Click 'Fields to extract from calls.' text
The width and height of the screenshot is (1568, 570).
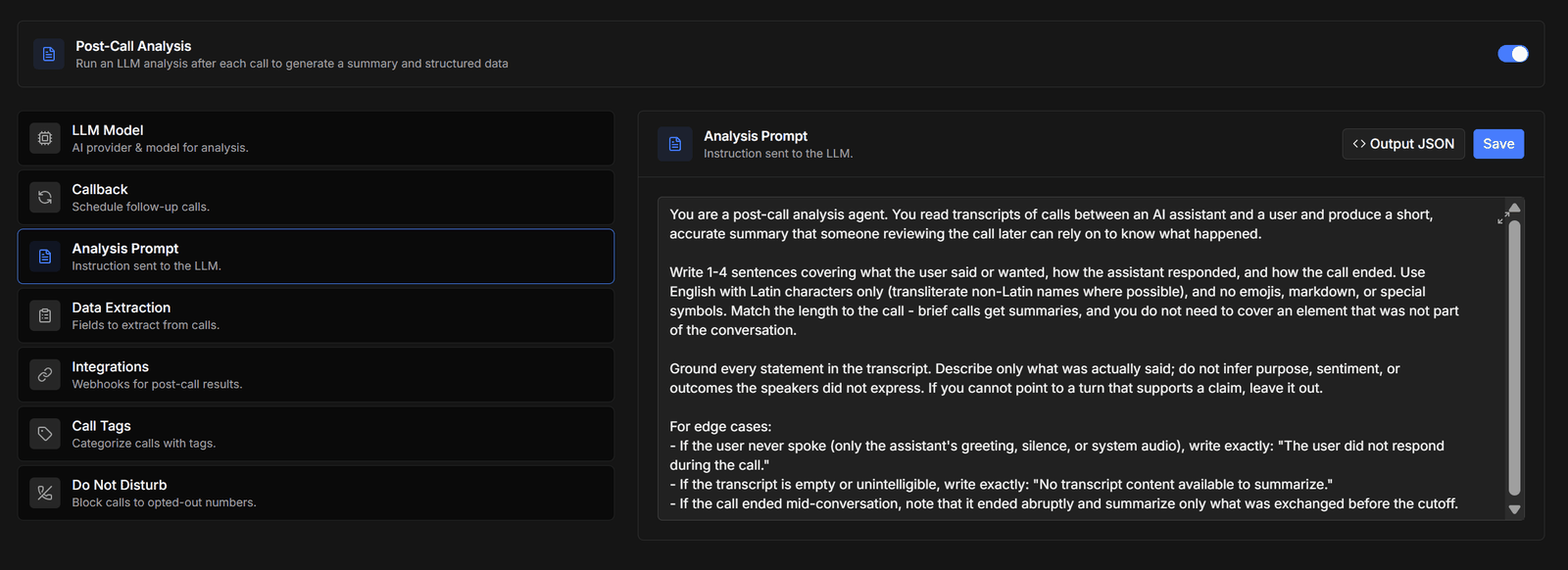(x=145, y=325)
